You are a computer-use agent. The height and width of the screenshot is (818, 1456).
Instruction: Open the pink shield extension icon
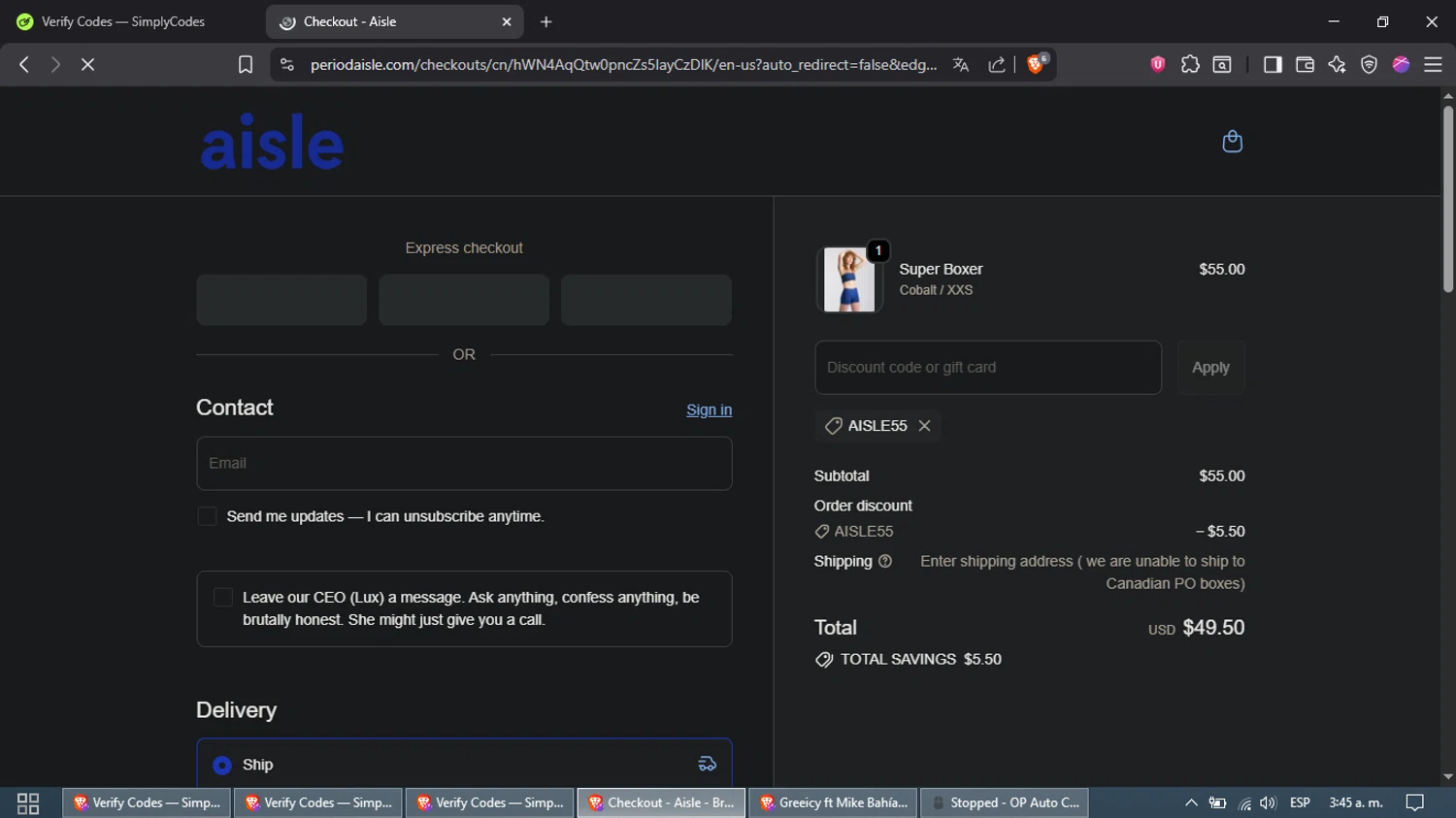tap(1158, 64)
